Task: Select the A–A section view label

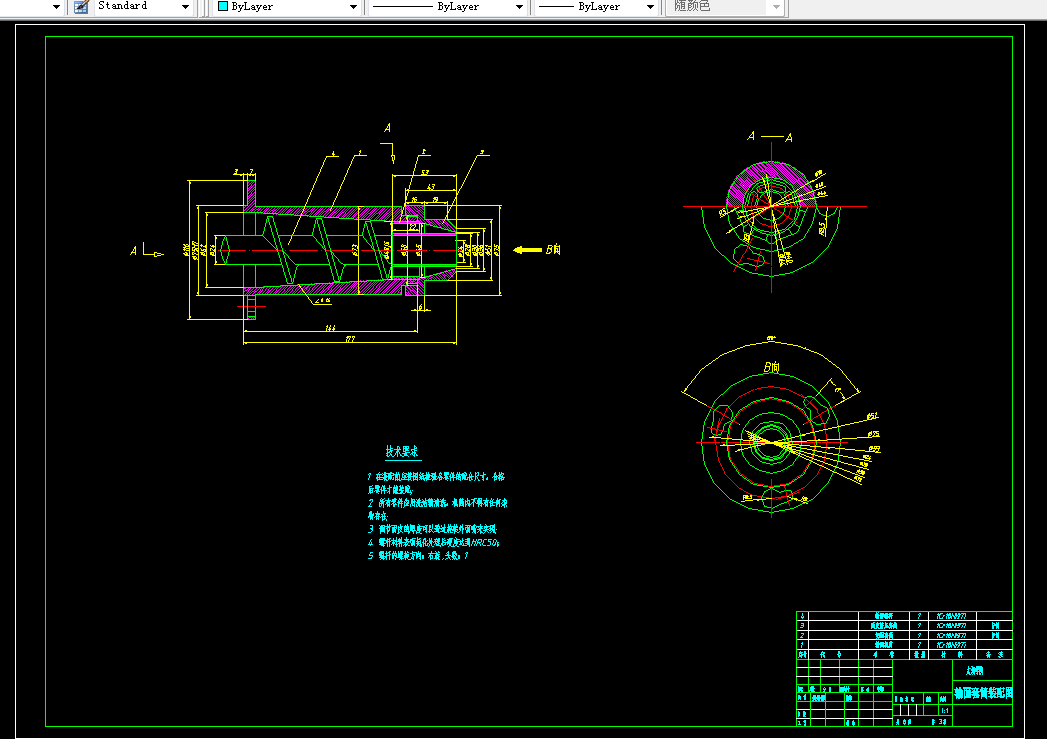Action: 770,136
